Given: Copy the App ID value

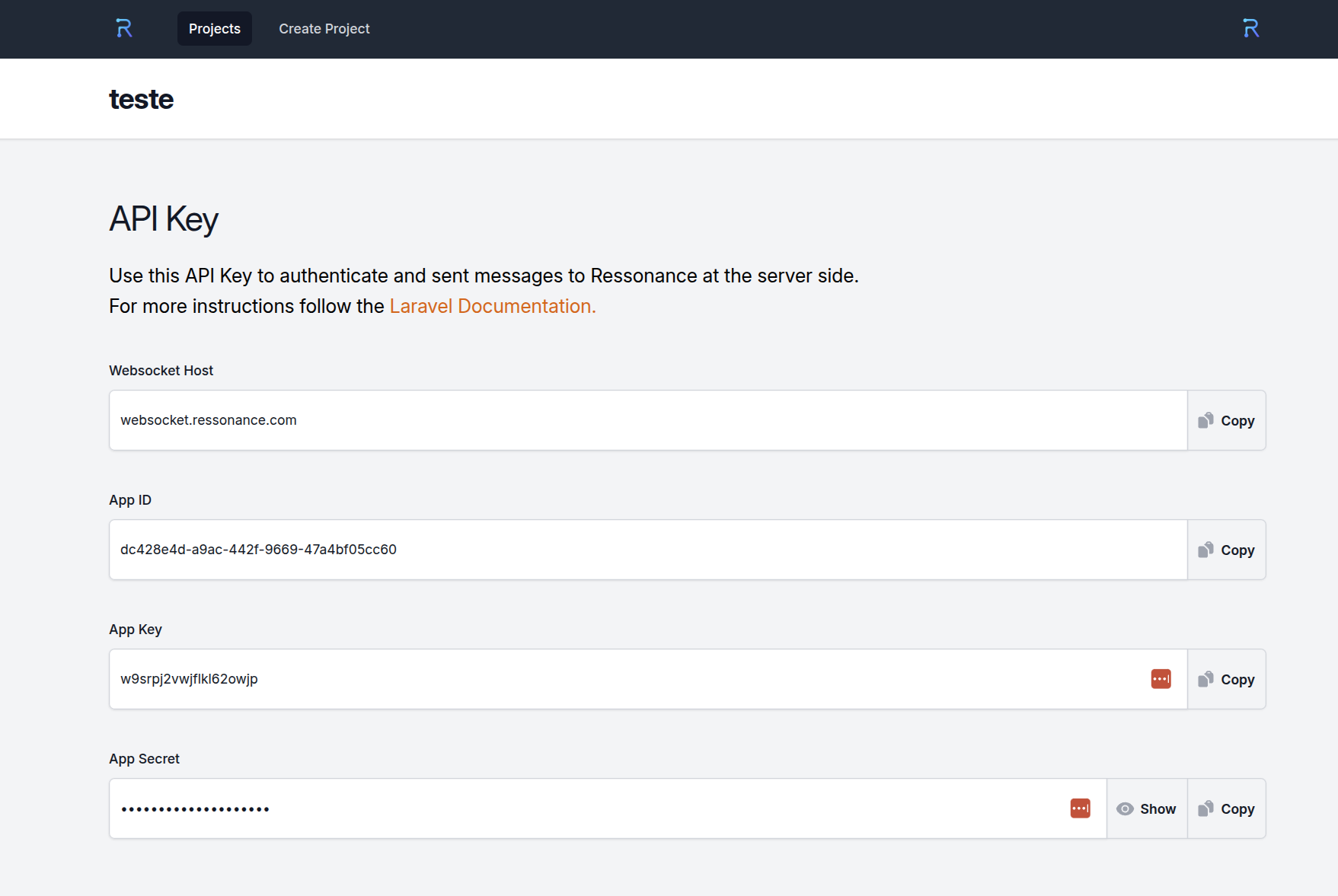Looking at the screenshot, I should tap(1226, 549).
